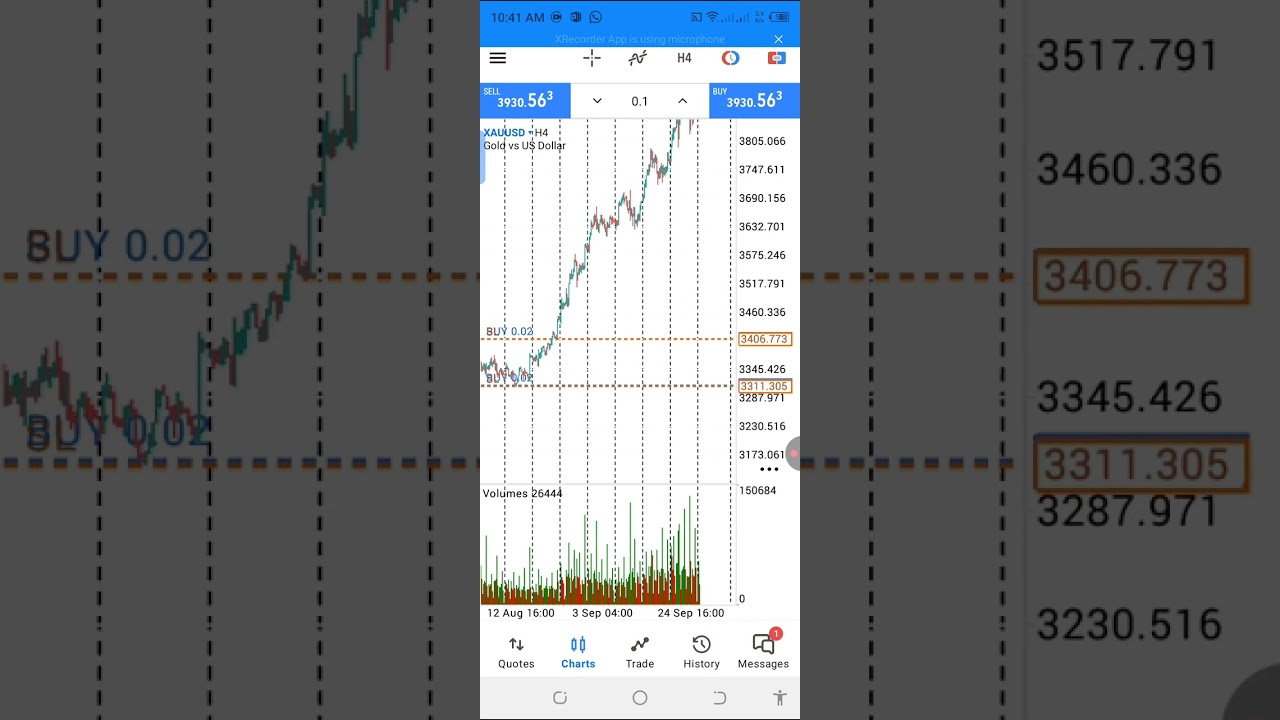
Task: Activate the crosshair cursor tool
Action: point(592,58)
